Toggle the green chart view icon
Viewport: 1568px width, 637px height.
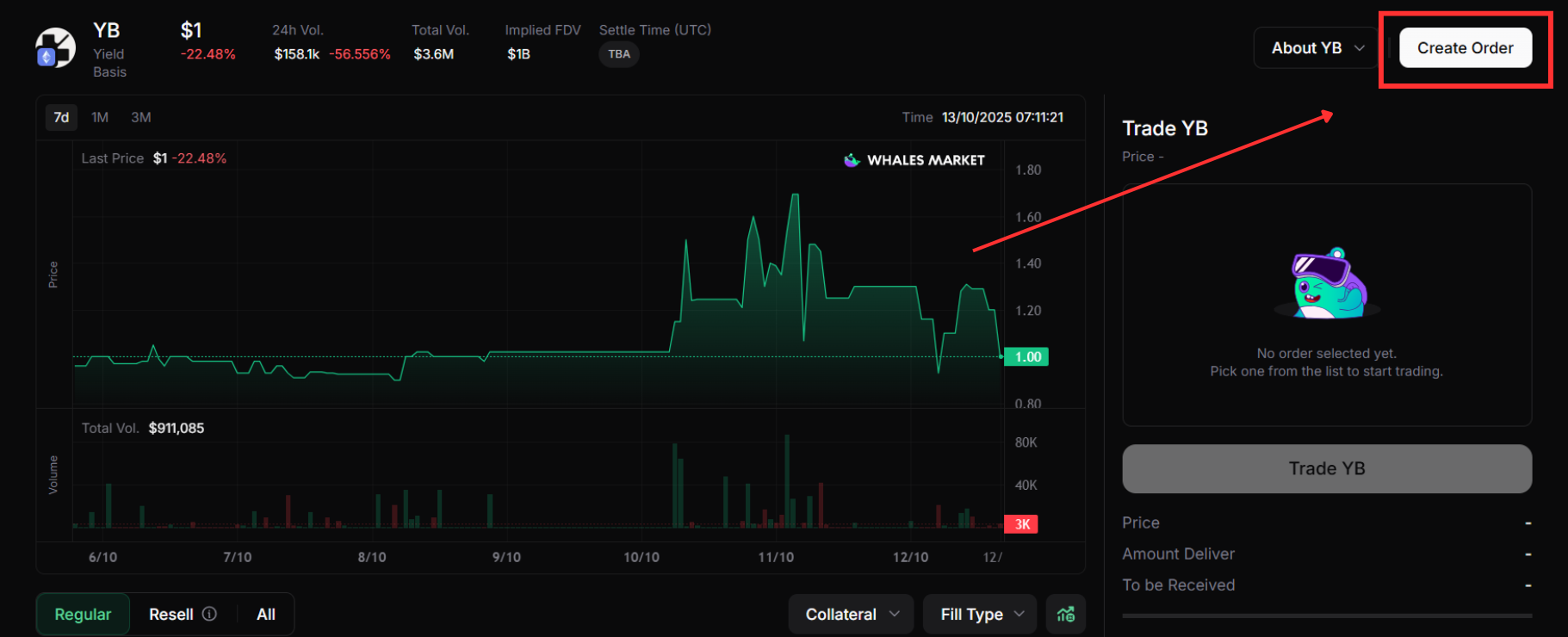1065,614
